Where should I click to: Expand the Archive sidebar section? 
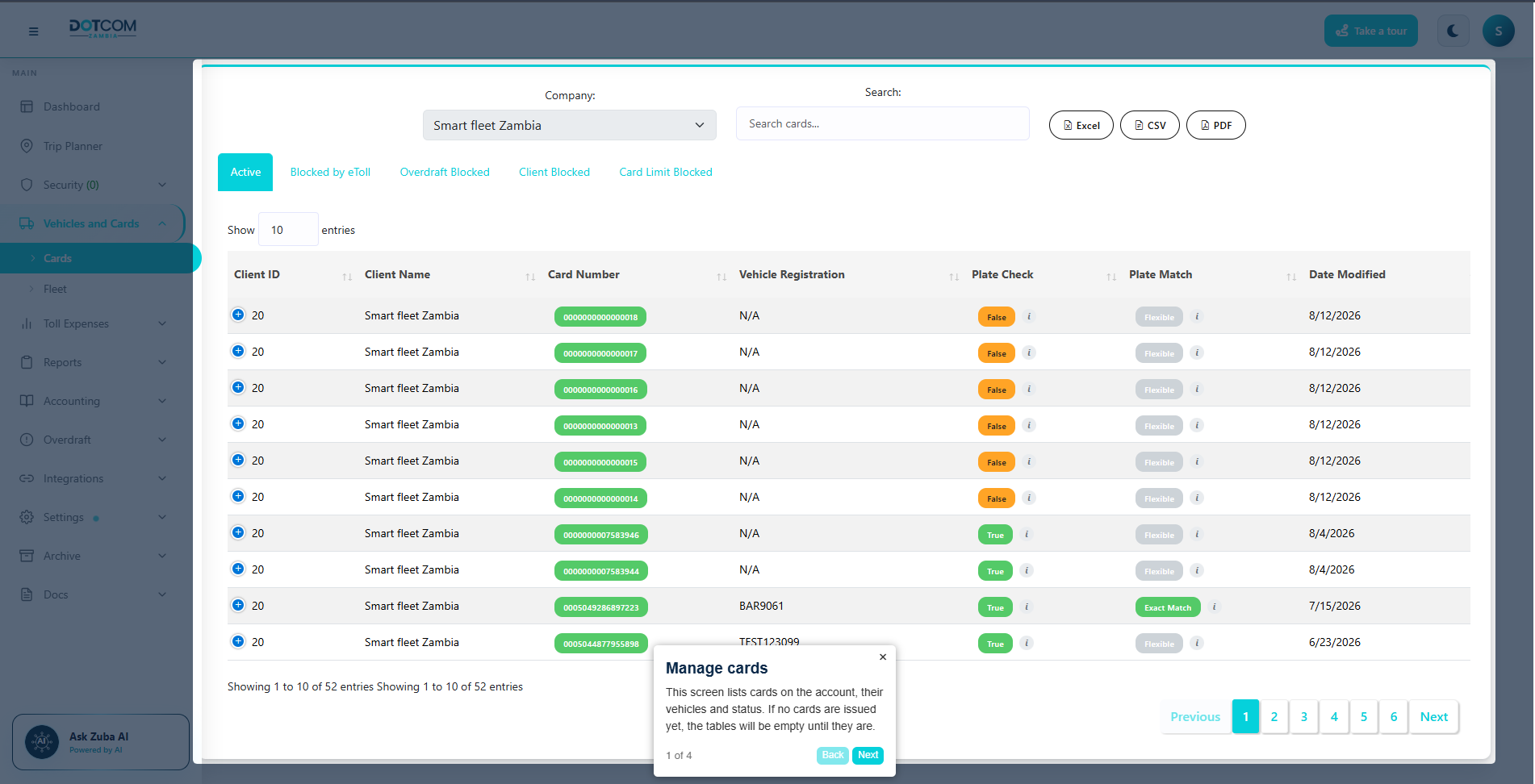[x=93, y=556]
